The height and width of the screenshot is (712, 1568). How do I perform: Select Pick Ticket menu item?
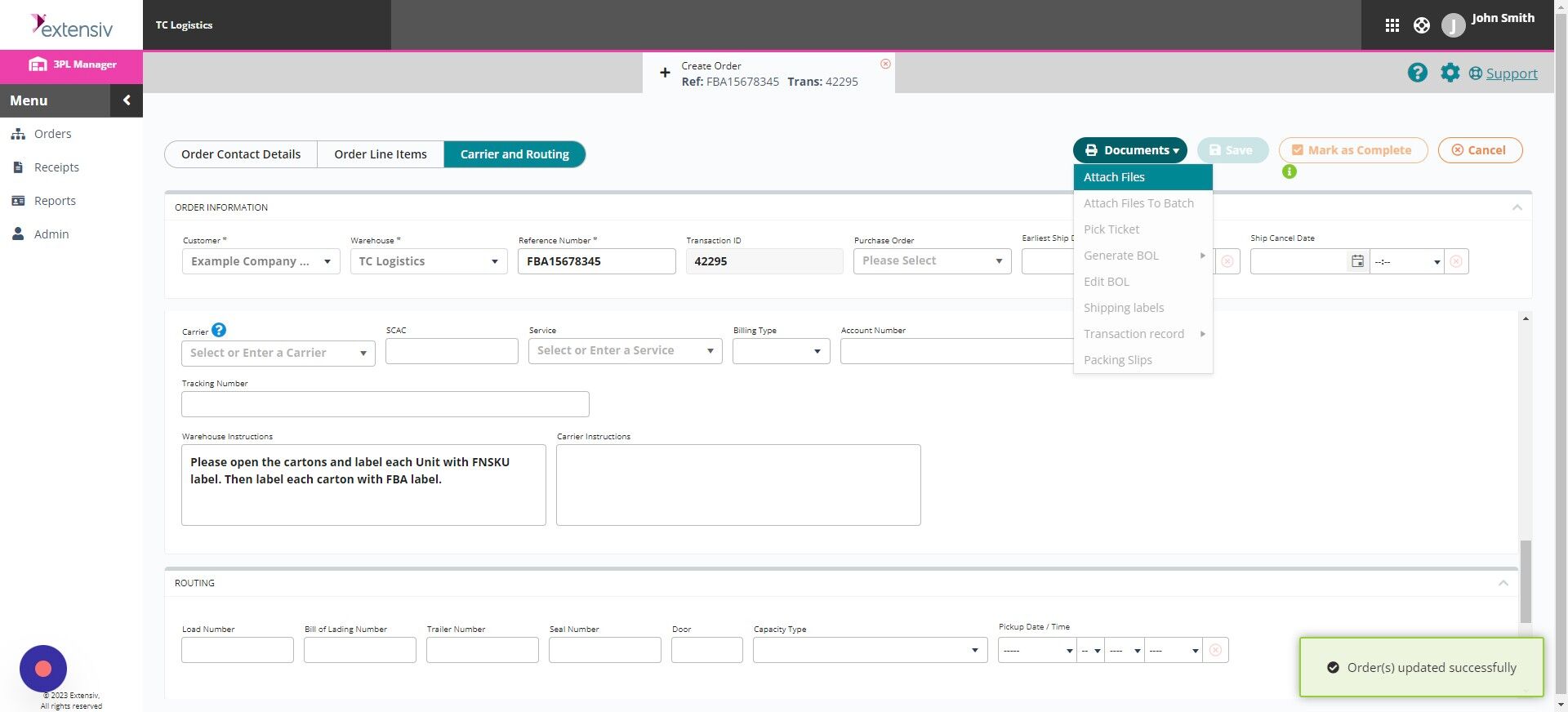1143,229
